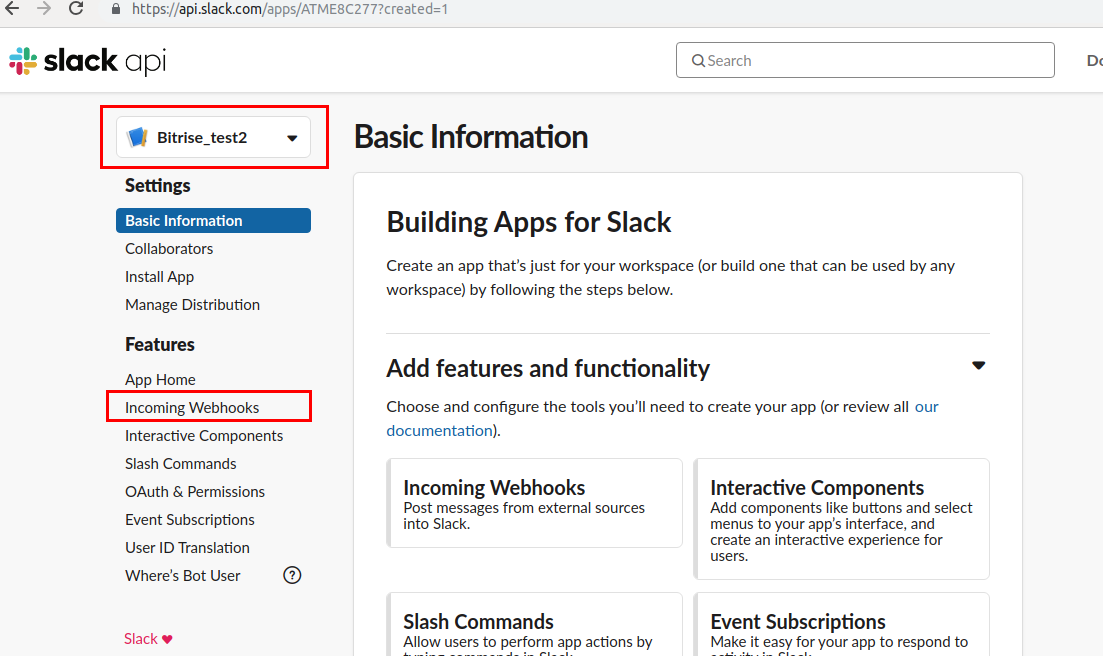Click the help icon beside Where's Bot User
The width and height of the screenshot is (1103, 656).
pyautogui.click(x=292, y=575)
